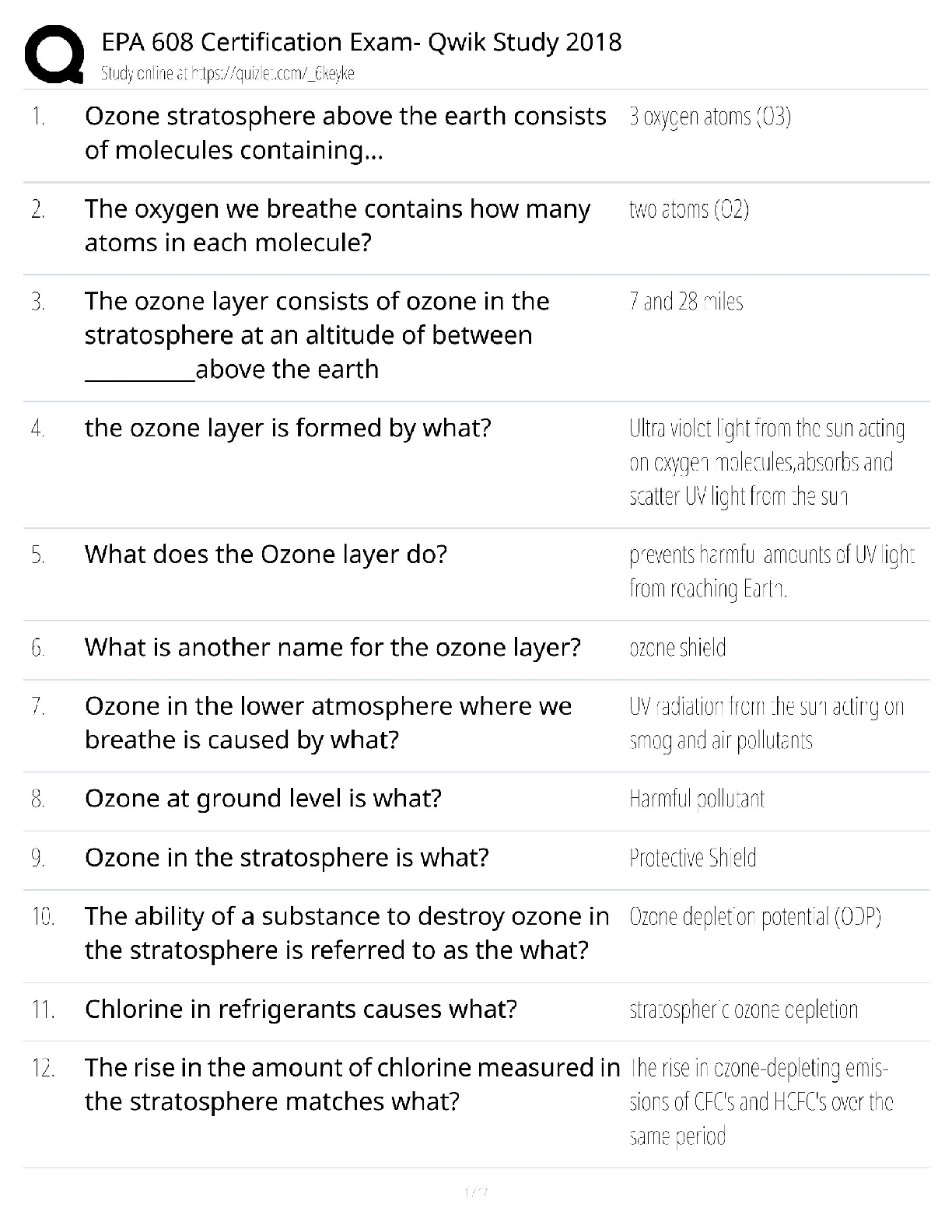Click the answer 'two atoms (O2)'
This screenshot has width=952, height=1232.
[x=688, y=210]
